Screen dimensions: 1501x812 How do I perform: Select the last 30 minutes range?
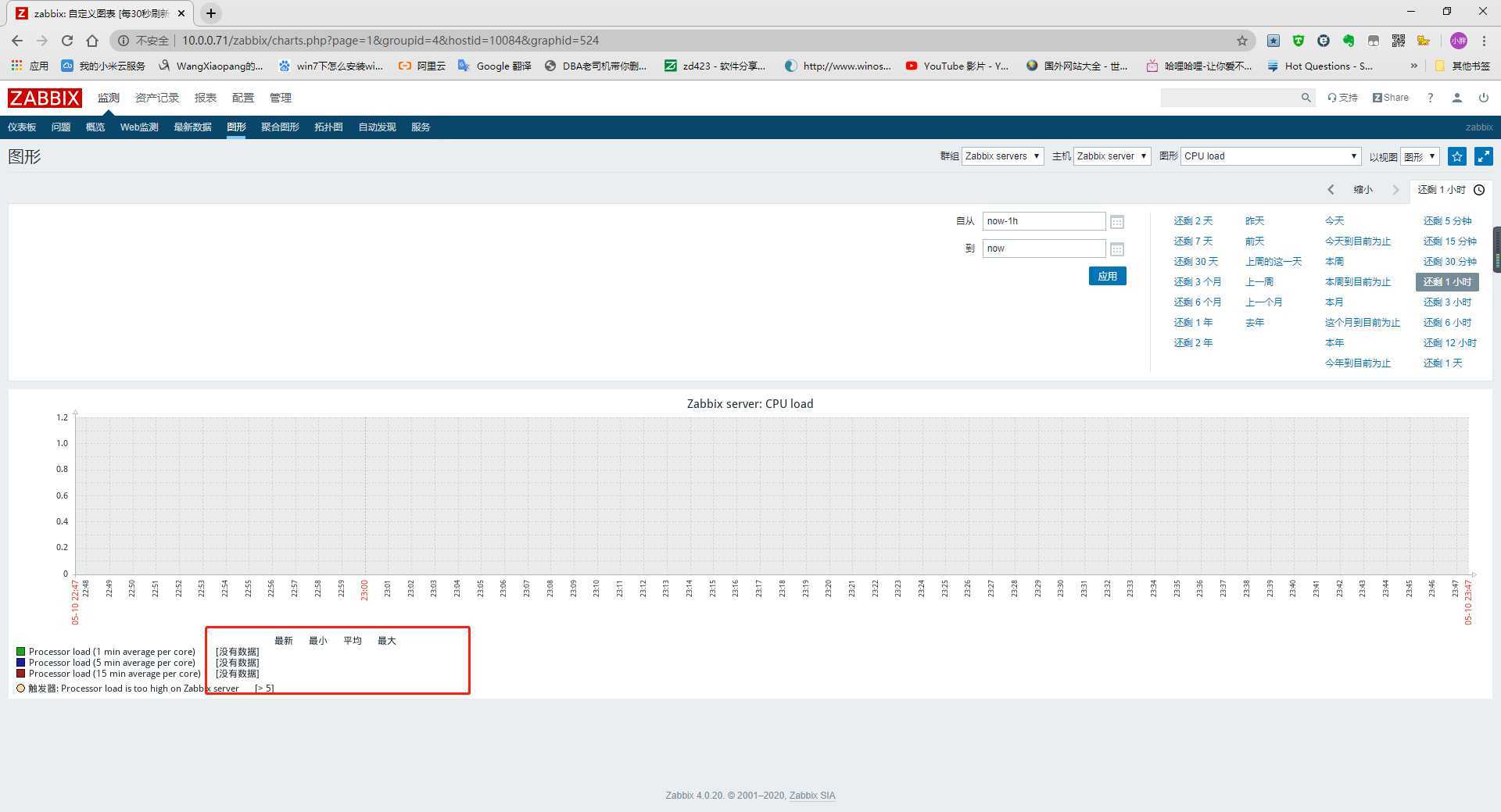[1449, 262]
